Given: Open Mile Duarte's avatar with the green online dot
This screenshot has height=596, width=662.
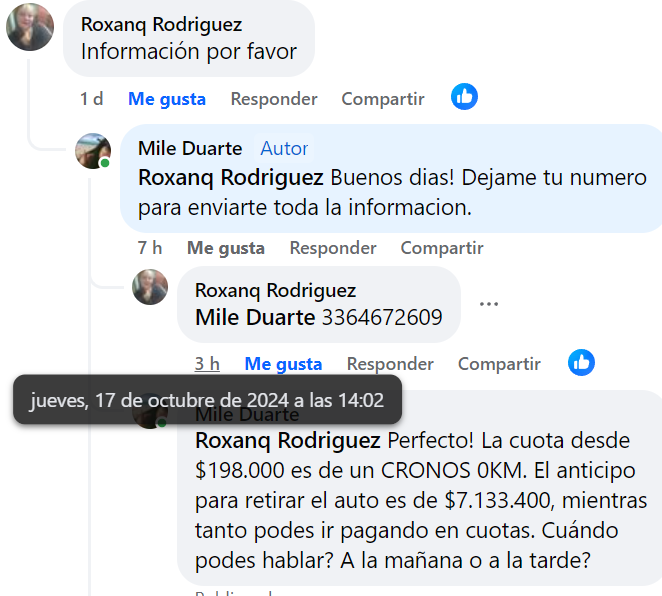Looking at the screenshot, I should point(93,151).
